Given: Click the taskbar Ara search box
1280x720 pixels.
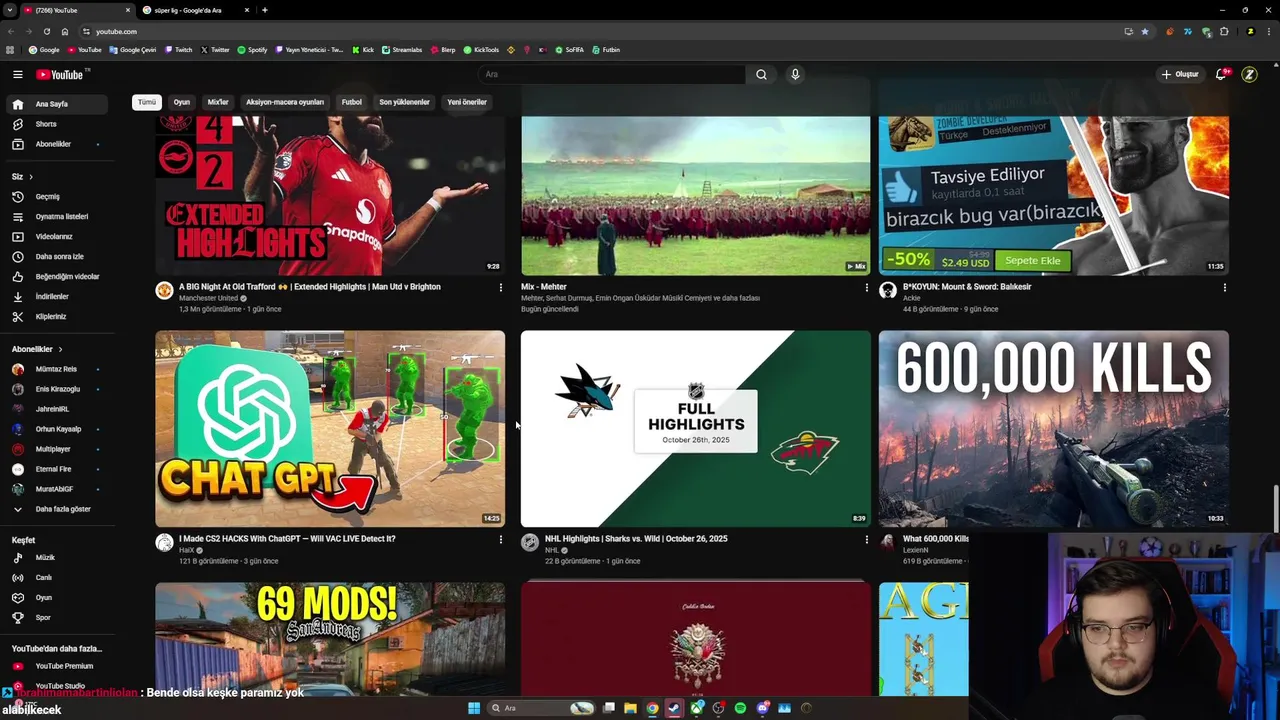Looking at the screenshot, I should (x=542, y=708).
